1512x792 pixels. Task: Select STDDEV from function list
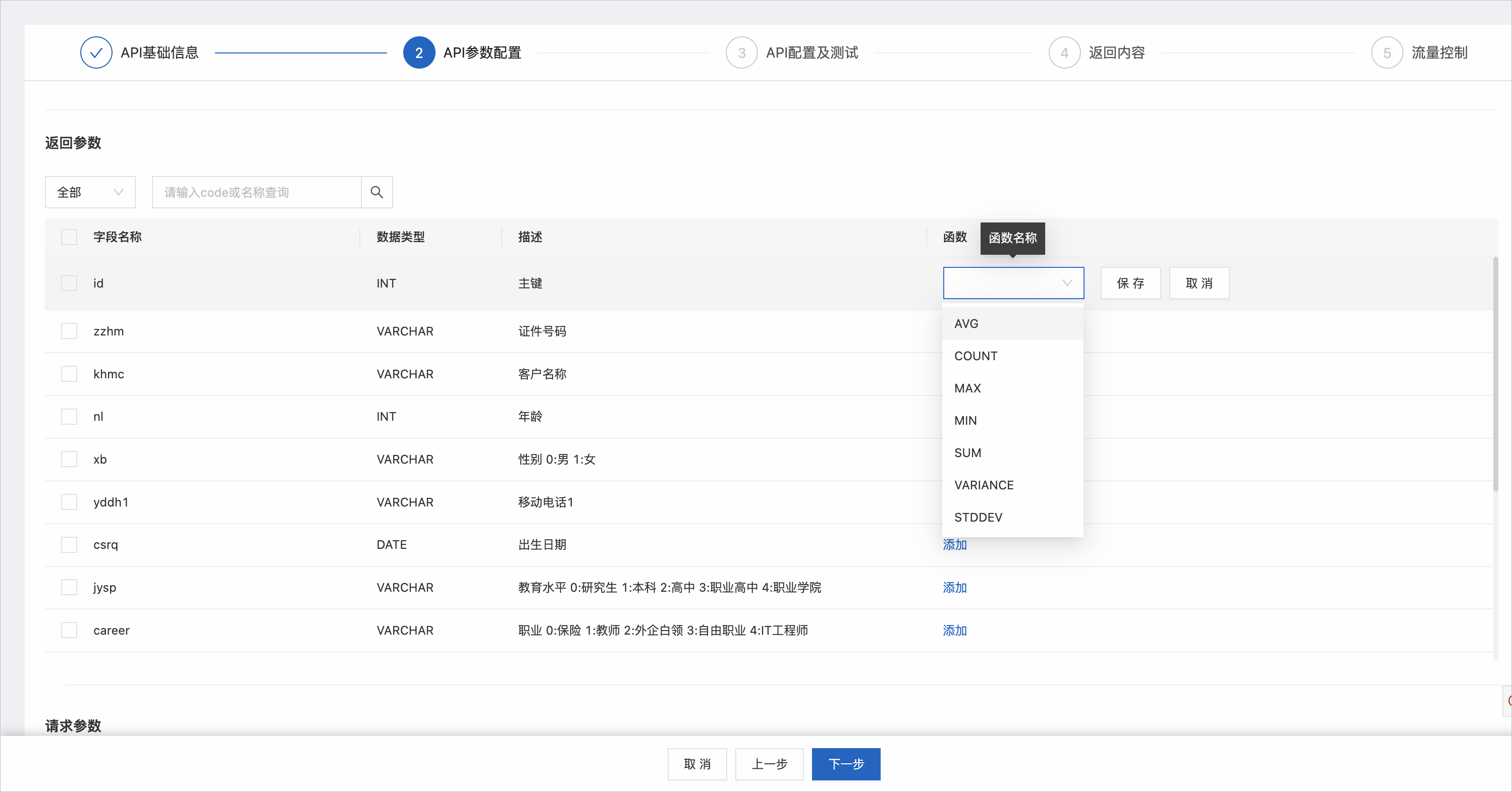coord(1013,517)
